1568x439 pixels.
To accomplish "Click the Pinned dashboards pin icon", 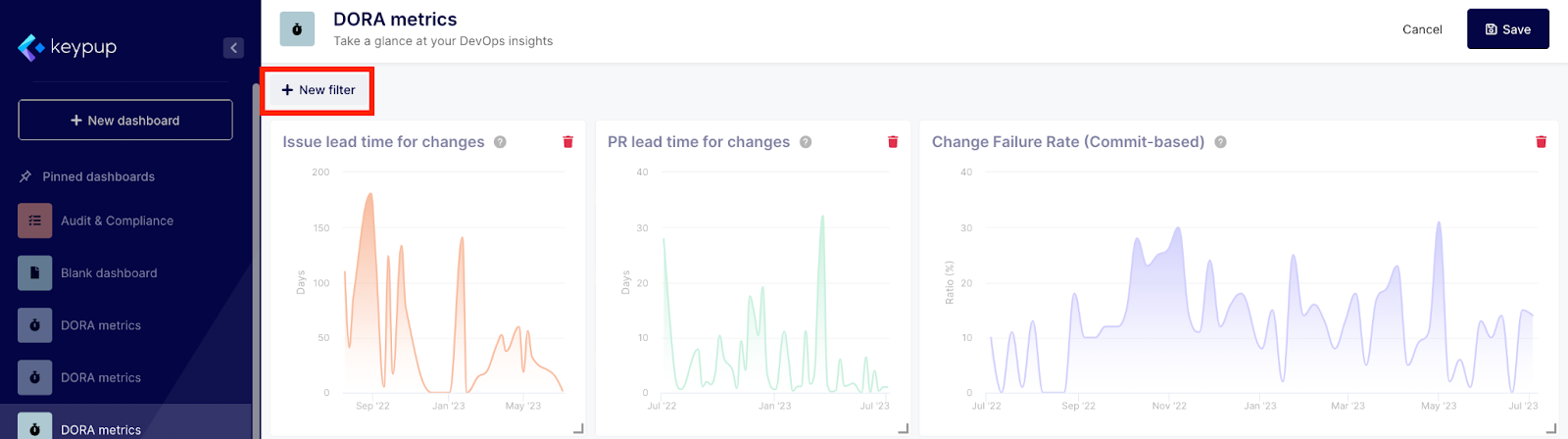I will tap(25, 177).
